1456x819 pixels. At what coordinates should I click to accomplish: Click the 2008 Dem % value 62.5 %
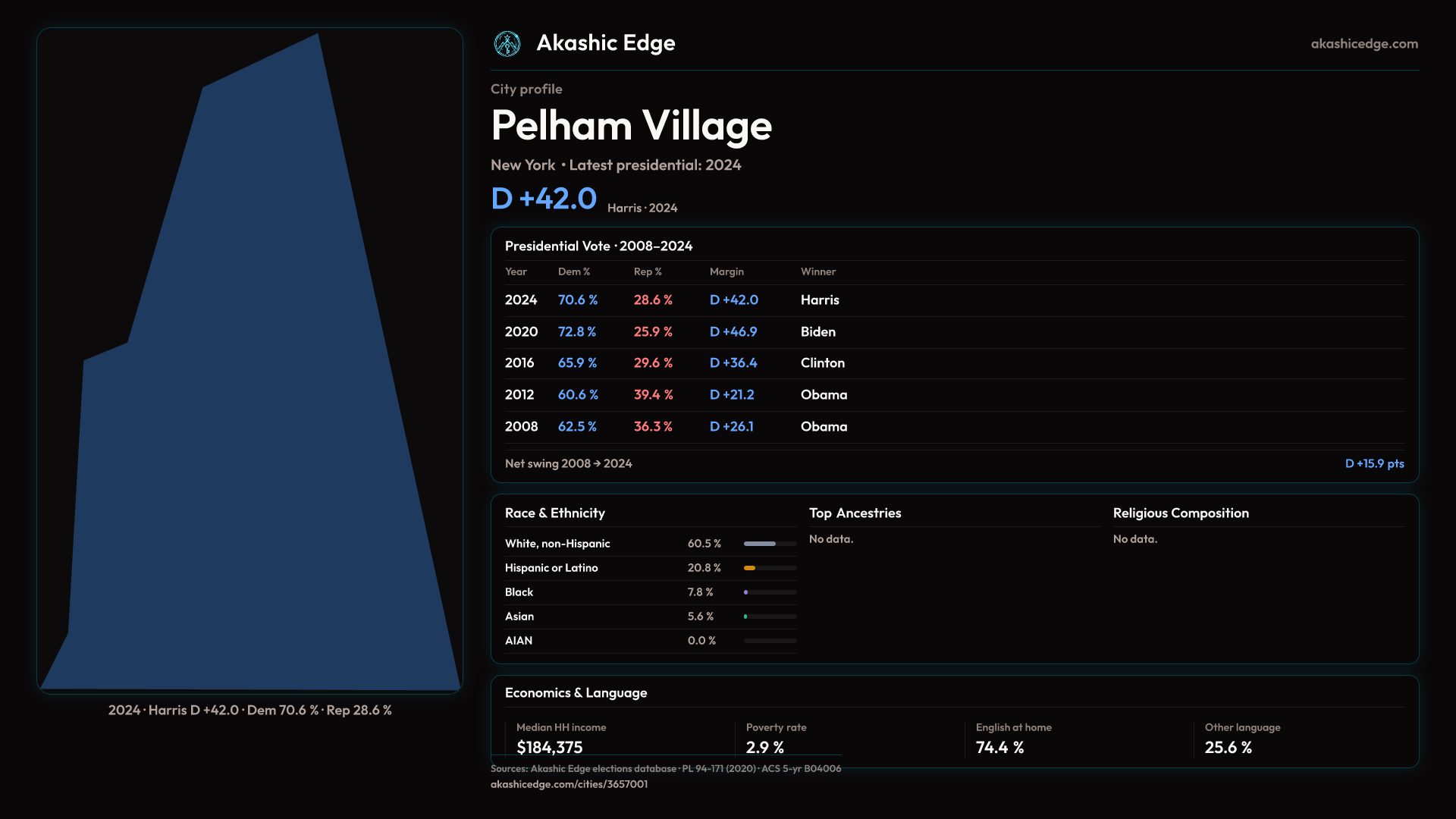click(577, 427)
